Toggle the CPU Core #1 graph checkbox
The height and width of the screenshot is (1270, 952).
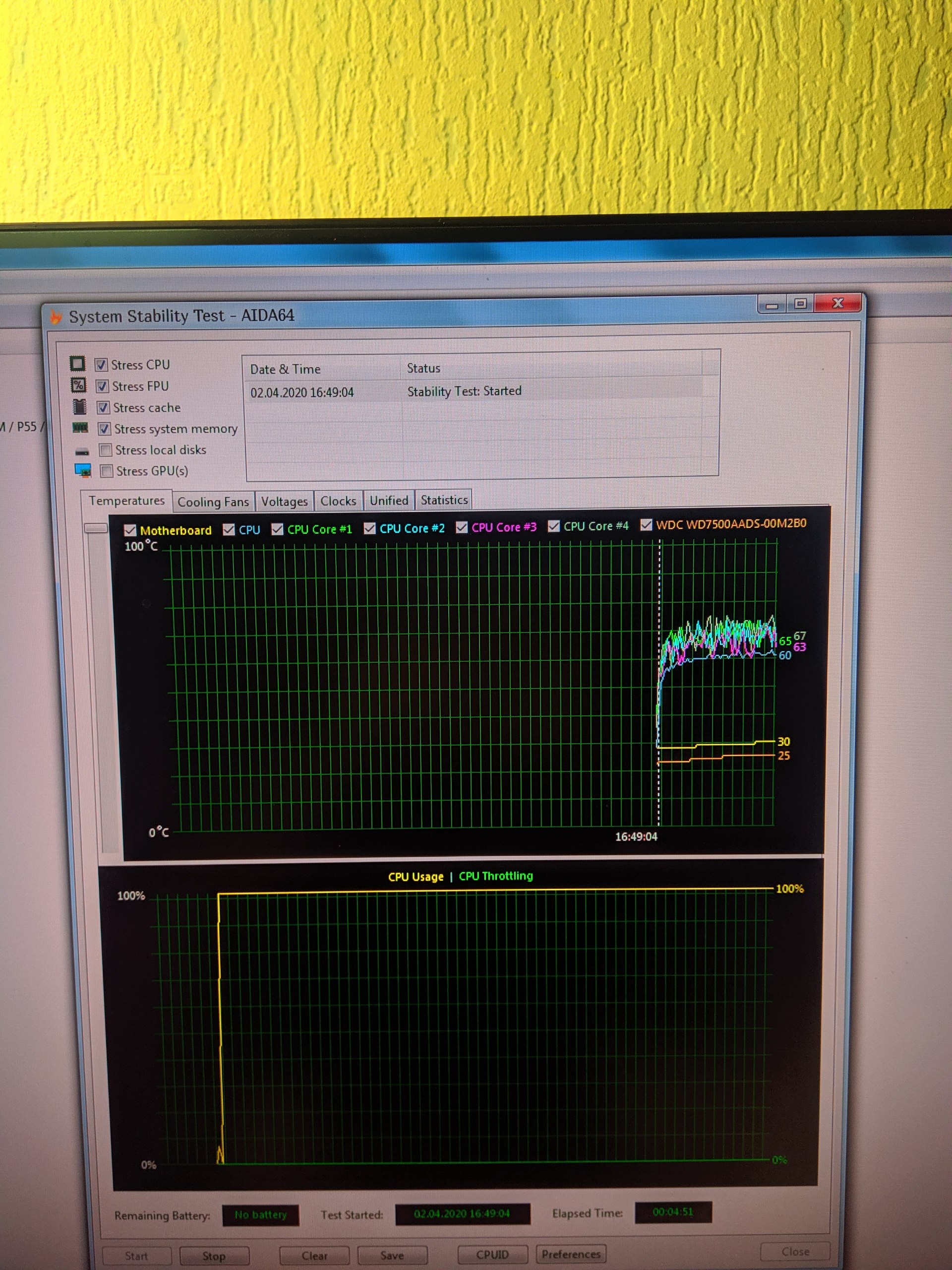point(277,529)
